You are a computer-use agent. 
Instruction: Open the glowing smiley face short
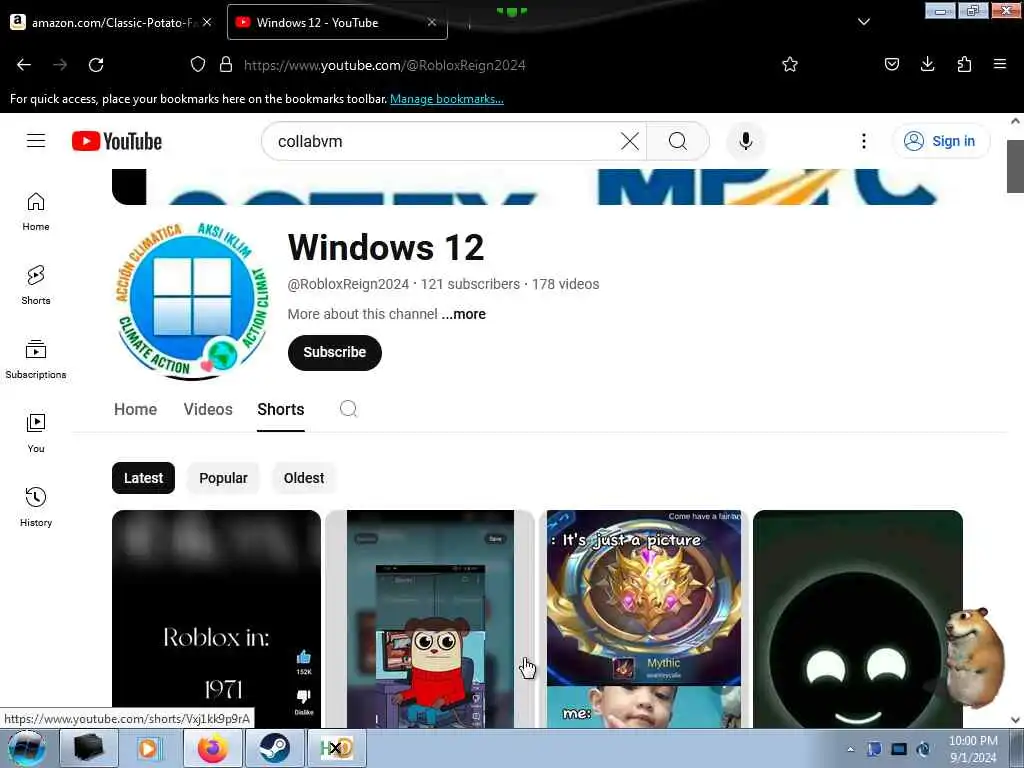[857, 618]
